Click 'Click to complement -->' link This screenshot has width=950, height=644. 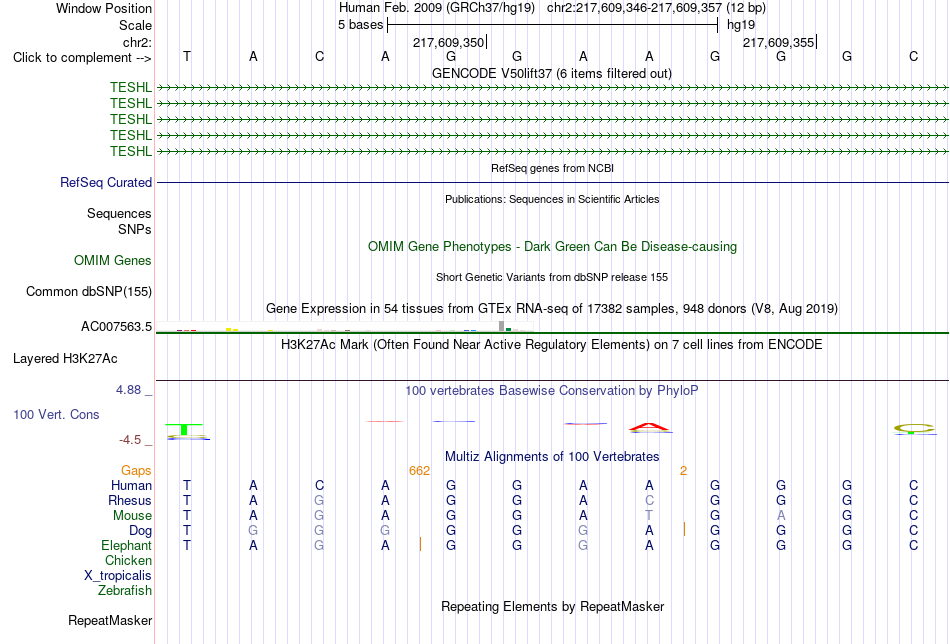point(82,58)
